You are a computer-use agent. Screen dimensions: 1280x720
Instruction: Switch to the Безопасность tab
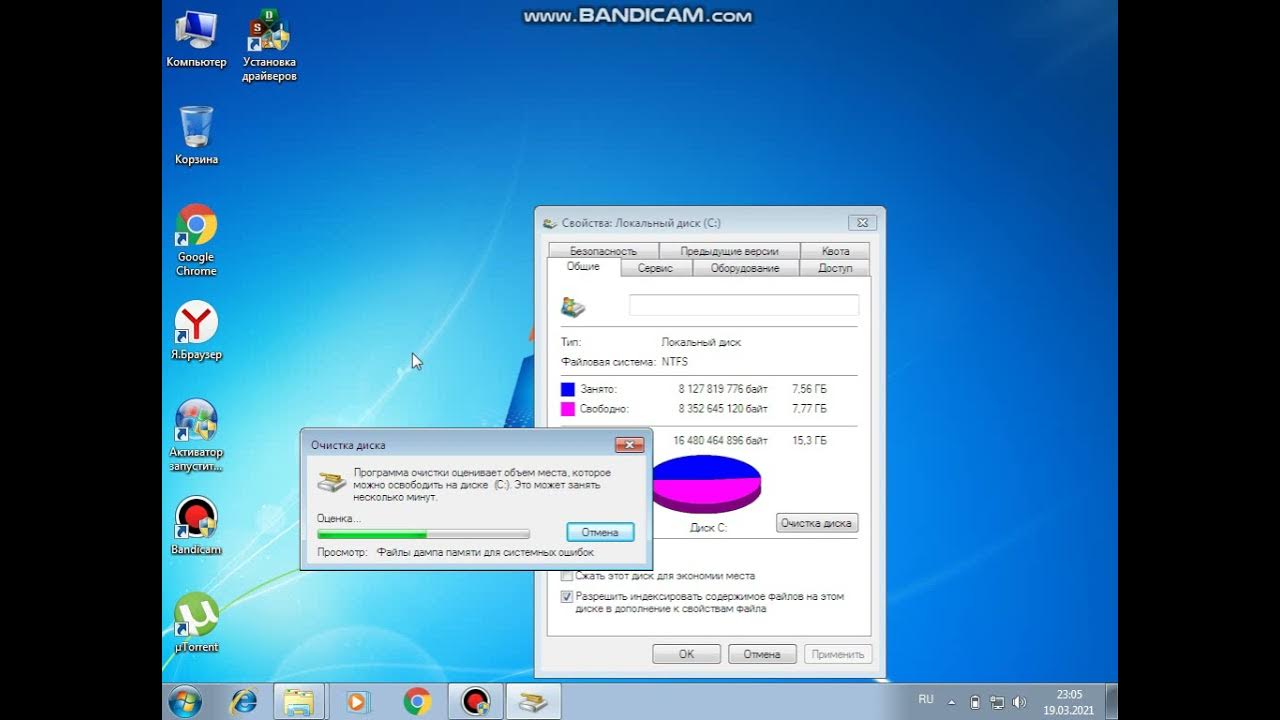pos(603,251)
